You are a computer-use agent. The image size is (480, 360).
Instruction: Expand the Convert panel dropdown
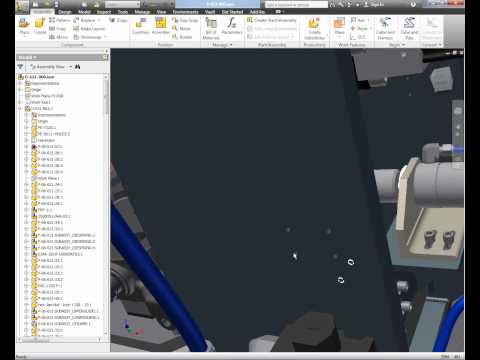click(x=440, y=45)
